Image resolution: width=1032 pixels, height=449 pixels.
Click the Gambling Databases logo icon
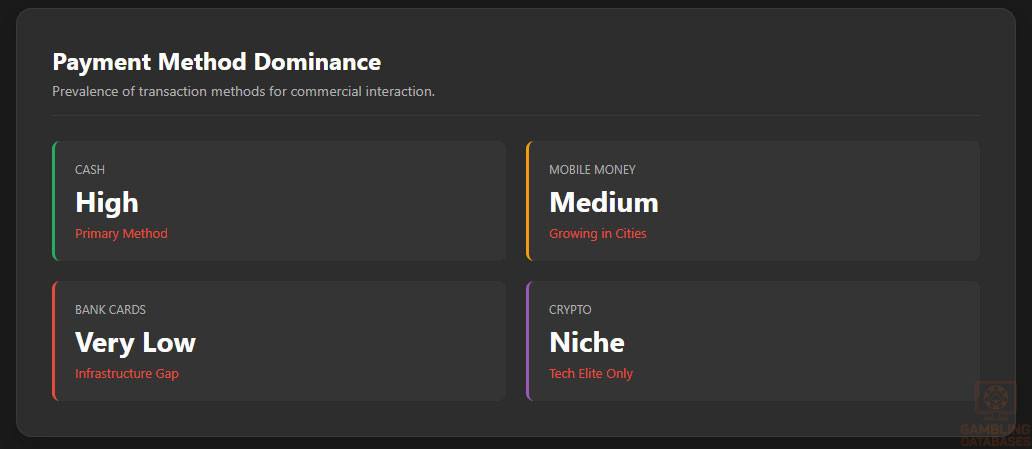click(995, 400)
